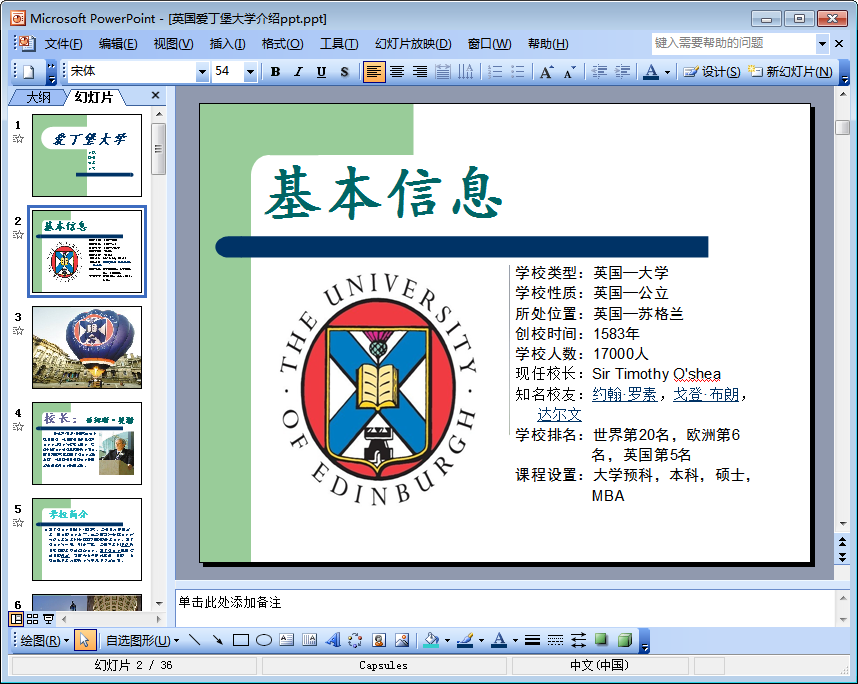Insert WordArt
Image resolution: width=858 pixels, height=684 pixels.
[x=333, y=640]
